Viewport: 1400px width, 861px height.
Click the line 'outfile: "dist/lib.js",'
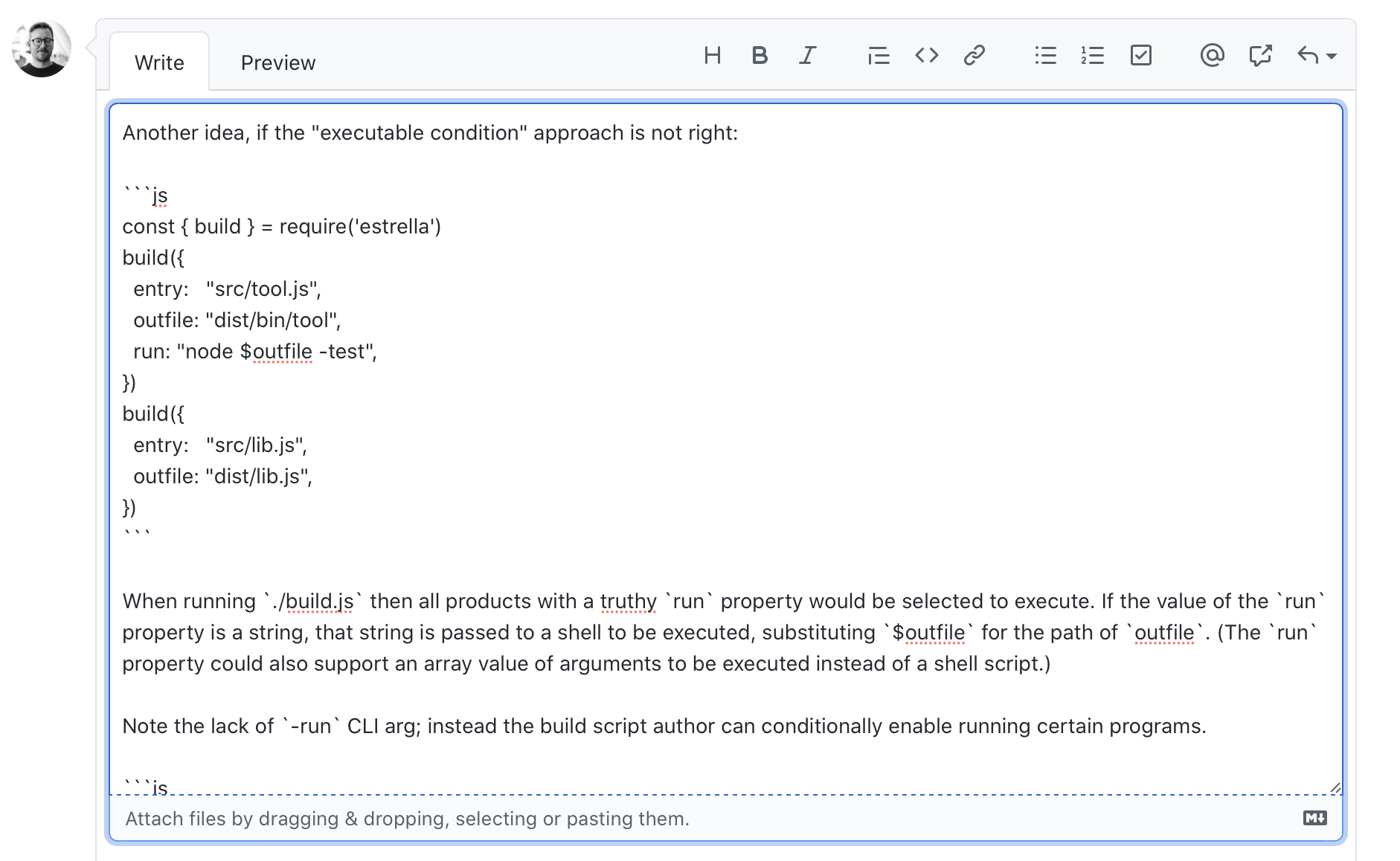pos(222,476)
